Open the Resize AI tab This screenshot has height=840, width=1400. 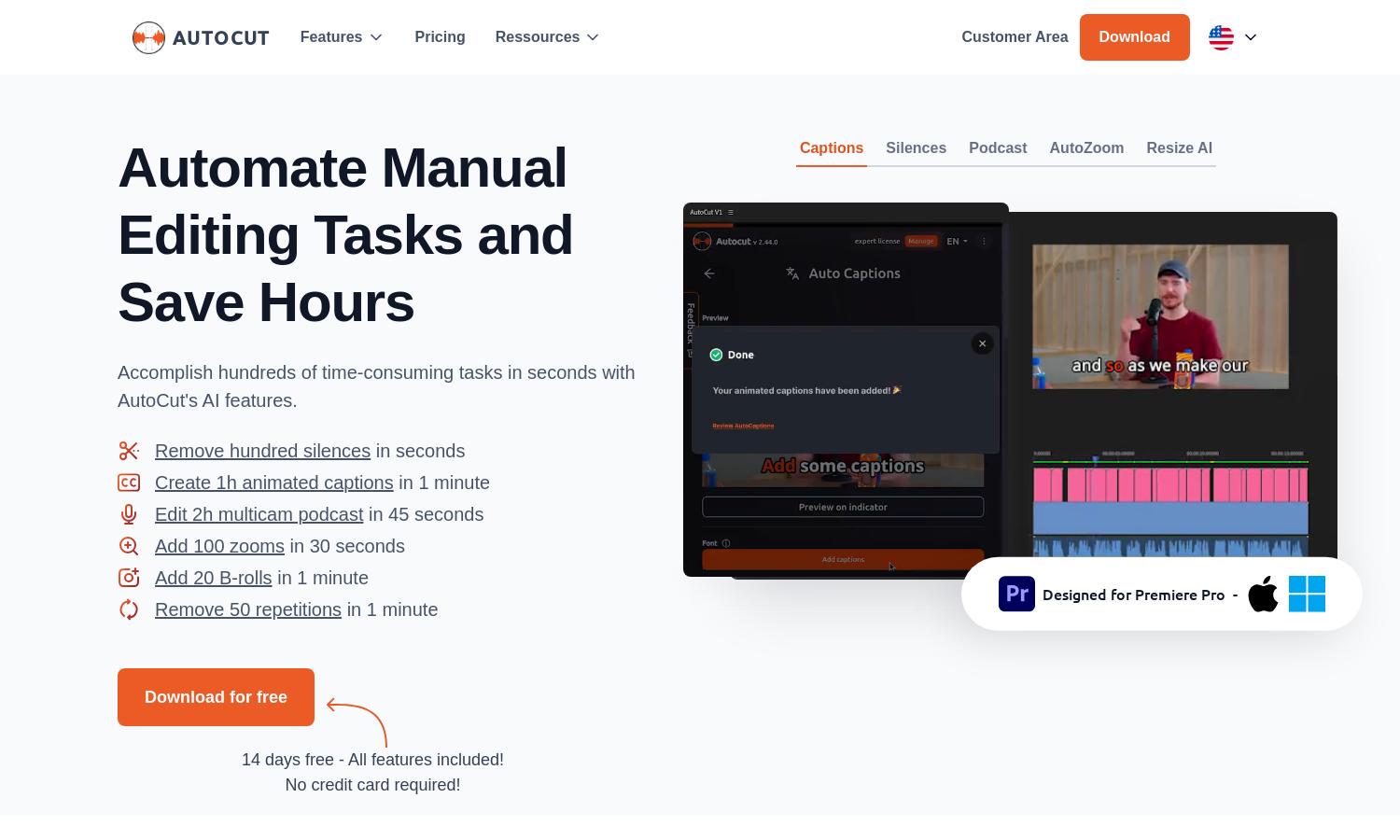click(x=1179, y=148)
